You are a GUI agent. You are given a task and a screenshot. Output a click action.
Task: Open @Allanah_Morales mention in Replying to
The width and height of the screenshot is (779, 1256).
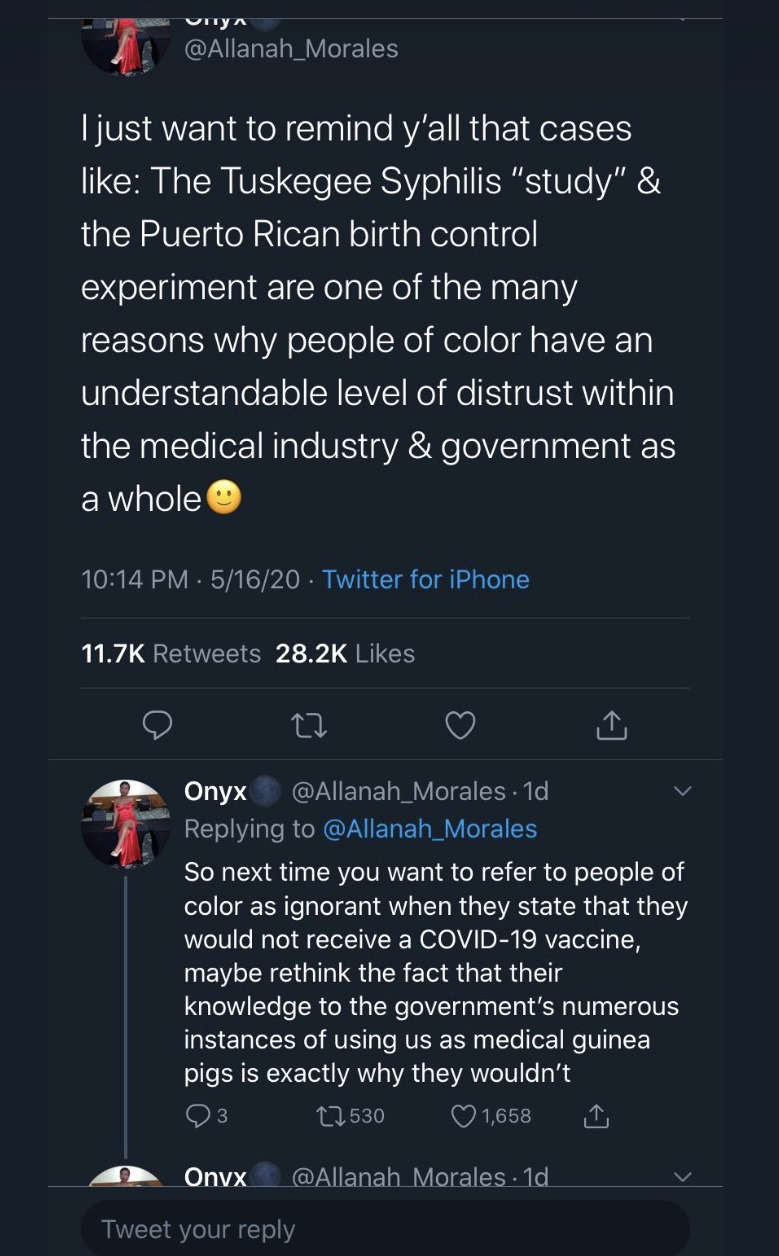[x=428, y=829]
